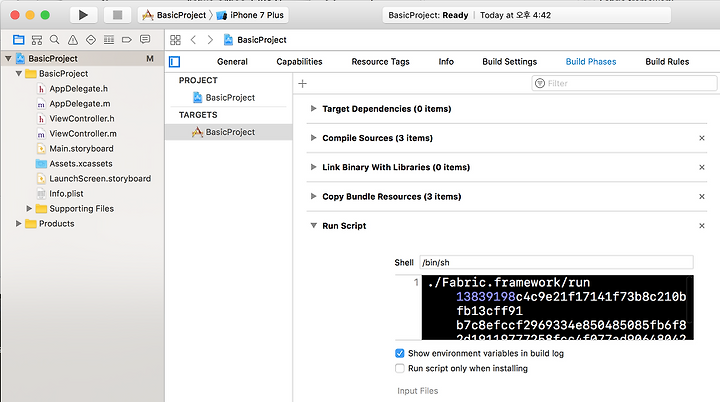This screenshot has width=720, height=402.
Task: Open the related items grid icon
Action: coord(175,40)
